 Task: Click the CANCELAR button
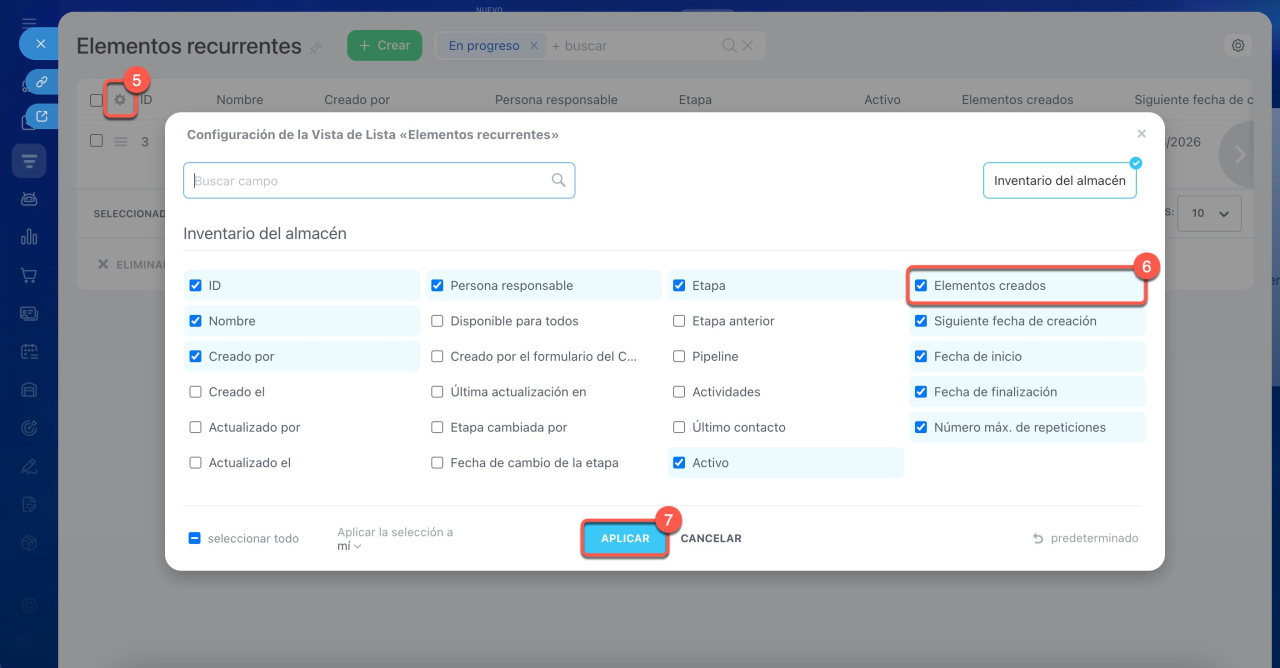(x=711, y=539)
